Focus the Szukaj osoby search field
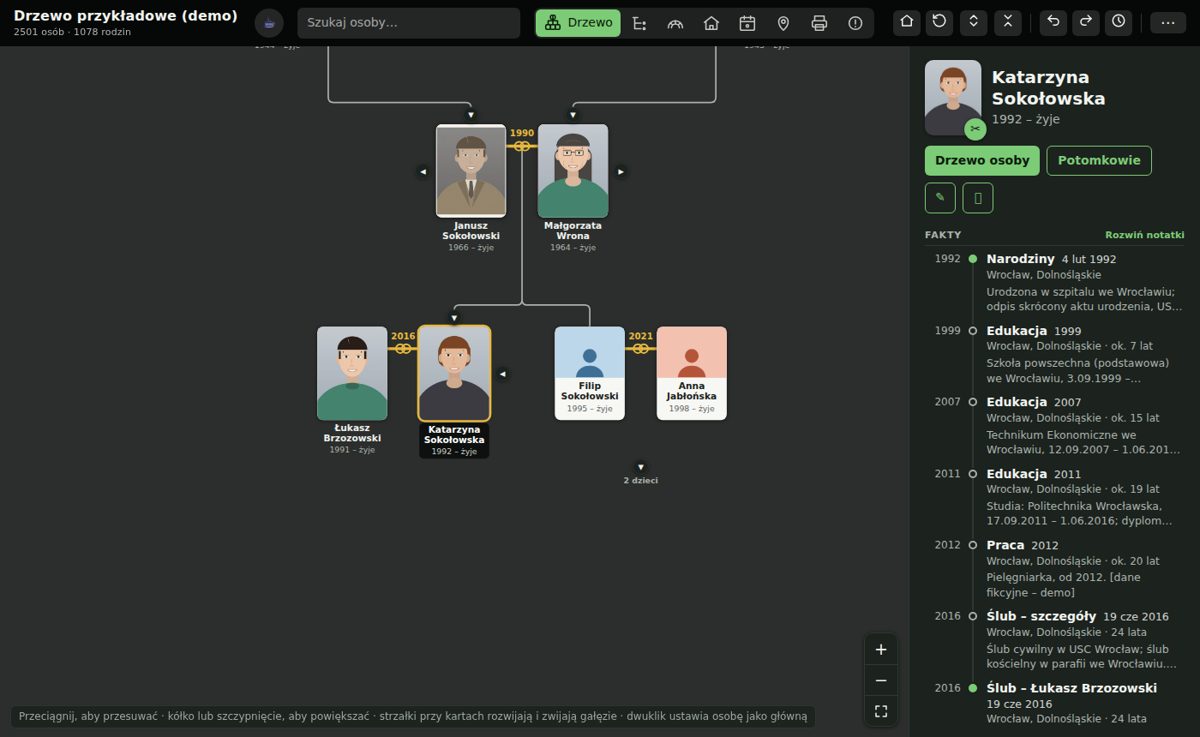Screen dimensions: 1200x737 408,23
